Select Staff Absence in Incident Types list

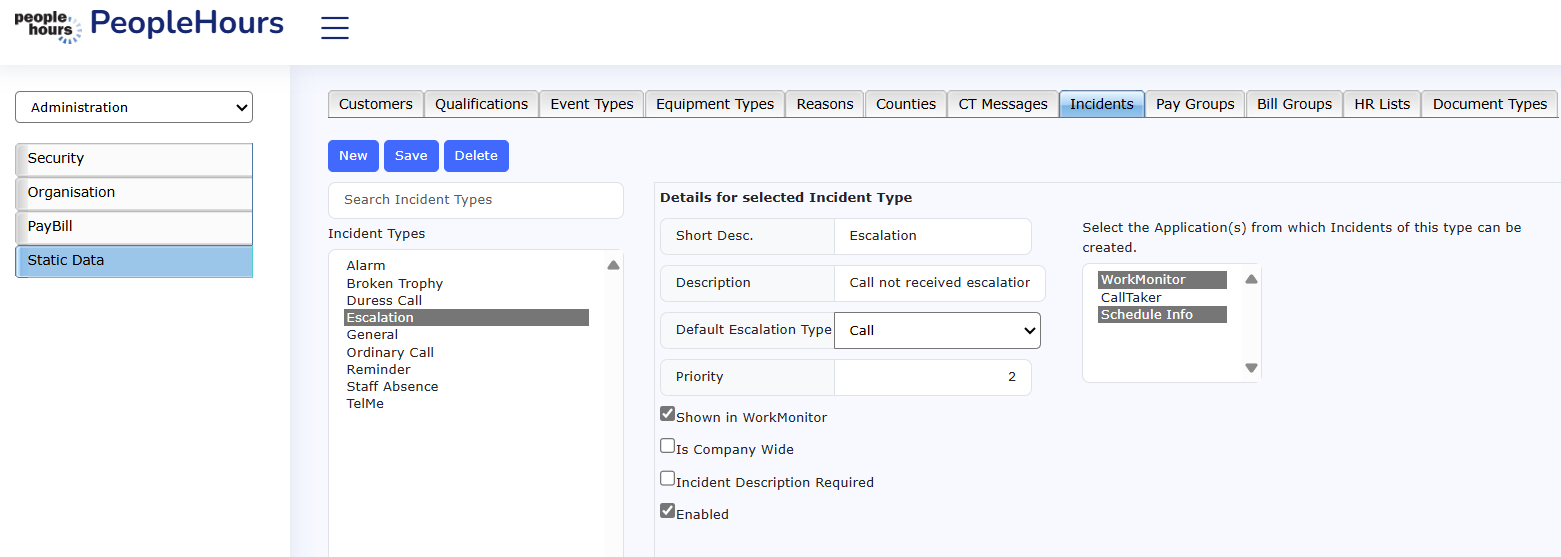(392, 387)
